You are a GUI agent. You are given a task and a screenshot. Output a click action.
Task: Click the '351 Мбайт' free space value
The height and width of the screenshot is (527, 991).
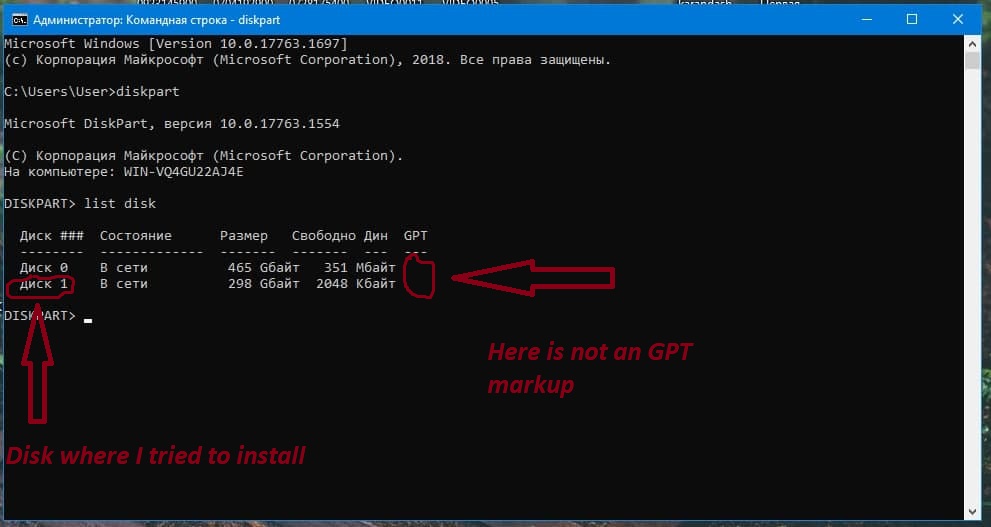(360, 268)
